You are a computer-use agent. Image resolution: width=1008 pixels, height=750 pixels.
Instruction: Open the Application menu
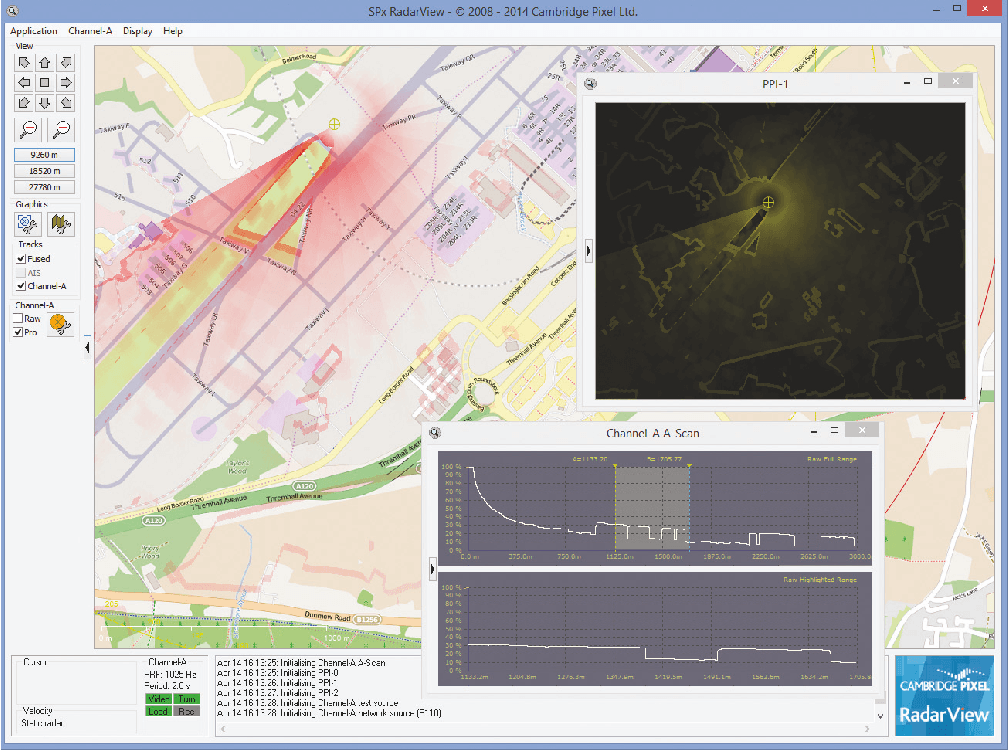tap(33, 31)
